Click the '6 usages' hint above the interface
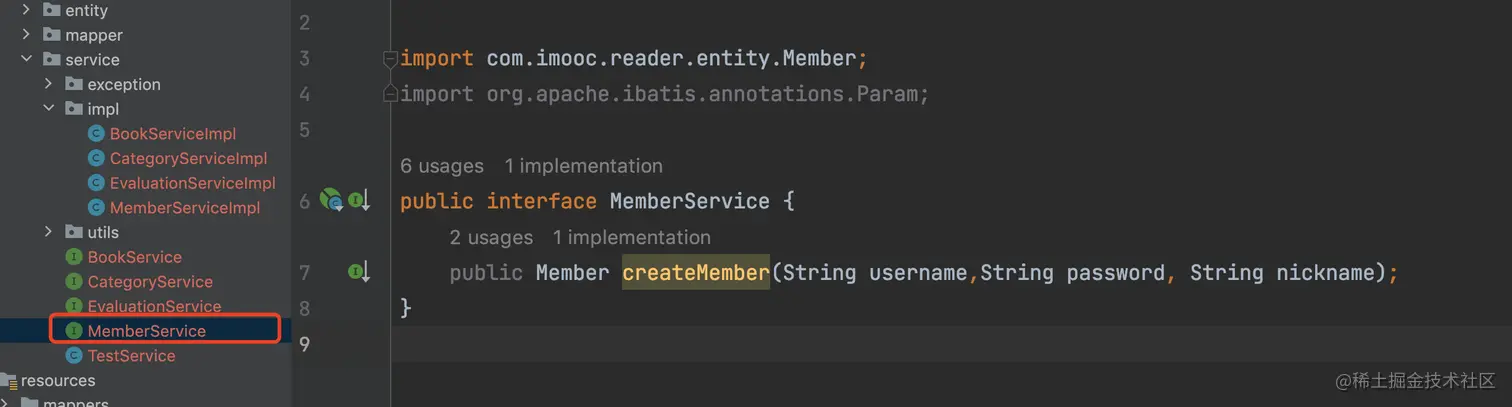This screenshot has width=1512, height=407. pos(442,166)
